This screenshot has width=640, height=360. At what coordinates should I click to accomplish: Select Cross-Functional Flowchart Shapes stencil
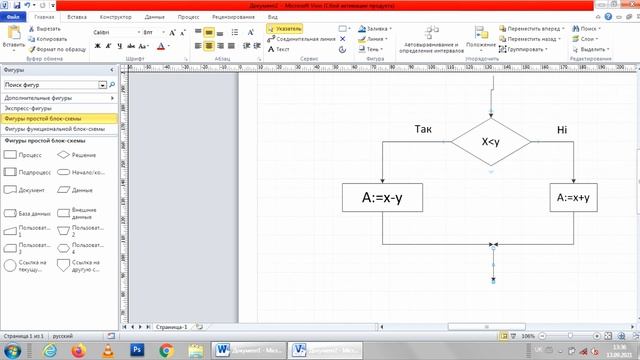pyautogui.click(x=59, y=129)
